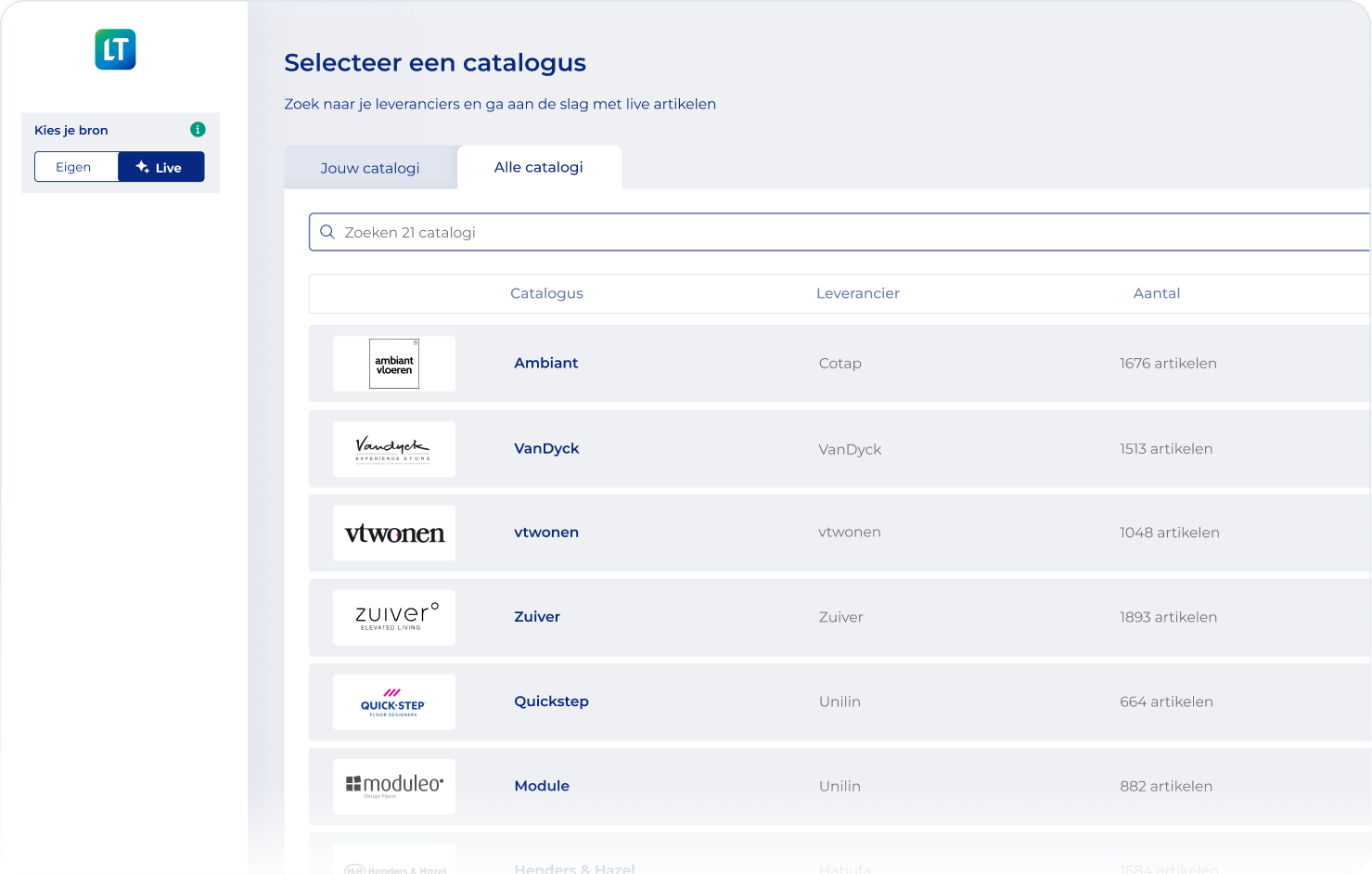This screenshot has width=1372, height=874.
Task: Open the Jouw catalogi tab
Action: [x=370, y=168]
